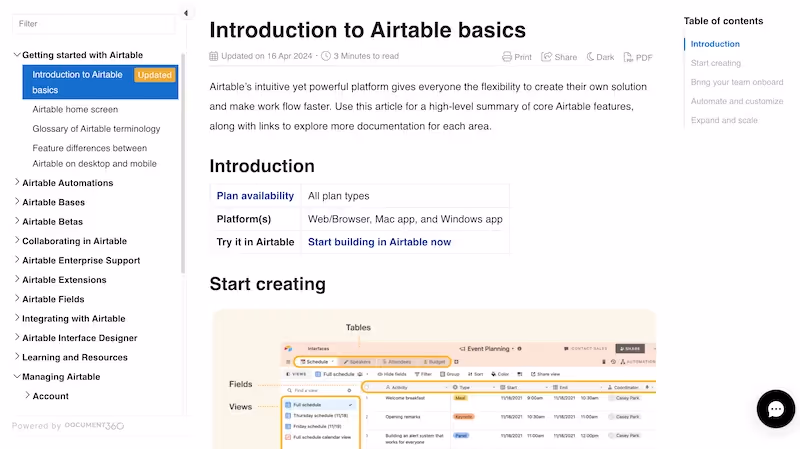Expand Airtable Enterprise Support category
The height and width of the screenshot is (449, 800).
[x=17, y=260]
